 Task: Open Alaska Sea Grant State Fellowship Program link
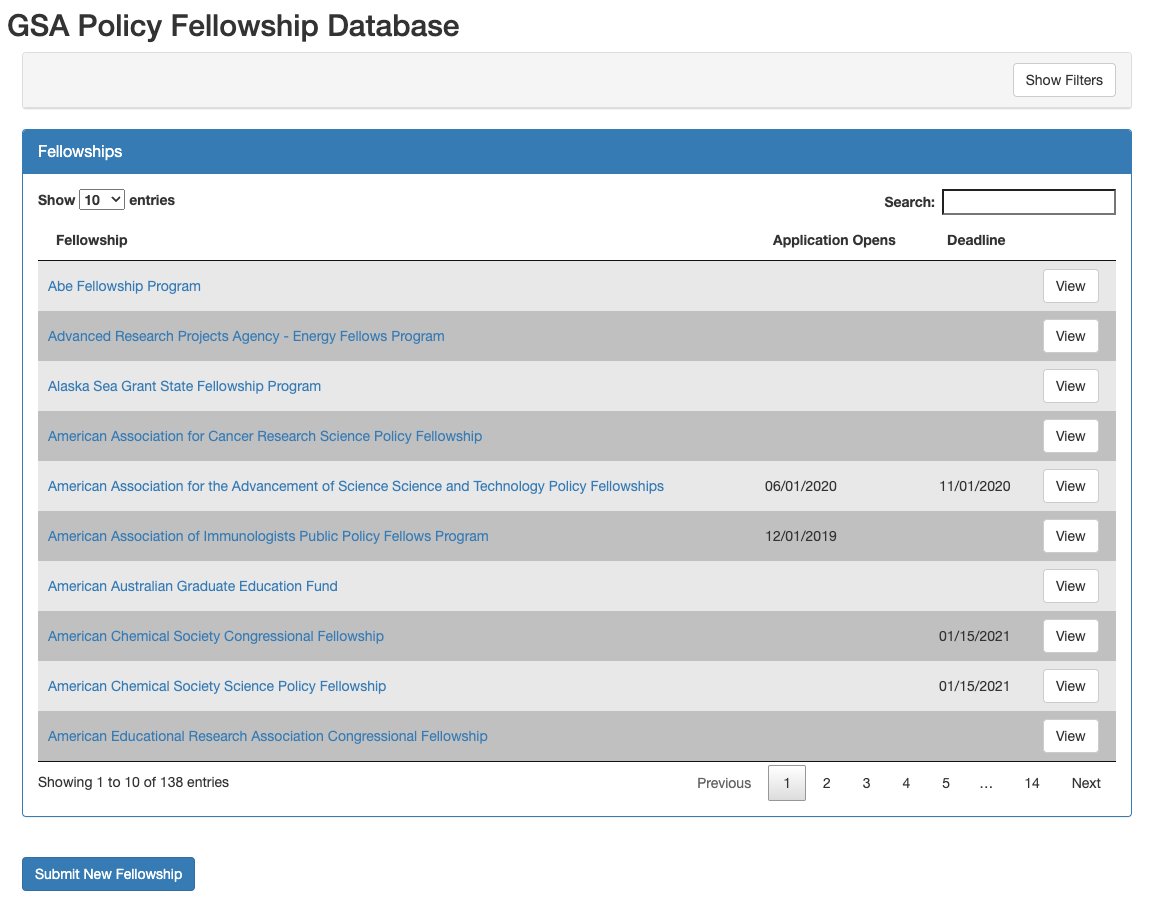tap(184, 386)
